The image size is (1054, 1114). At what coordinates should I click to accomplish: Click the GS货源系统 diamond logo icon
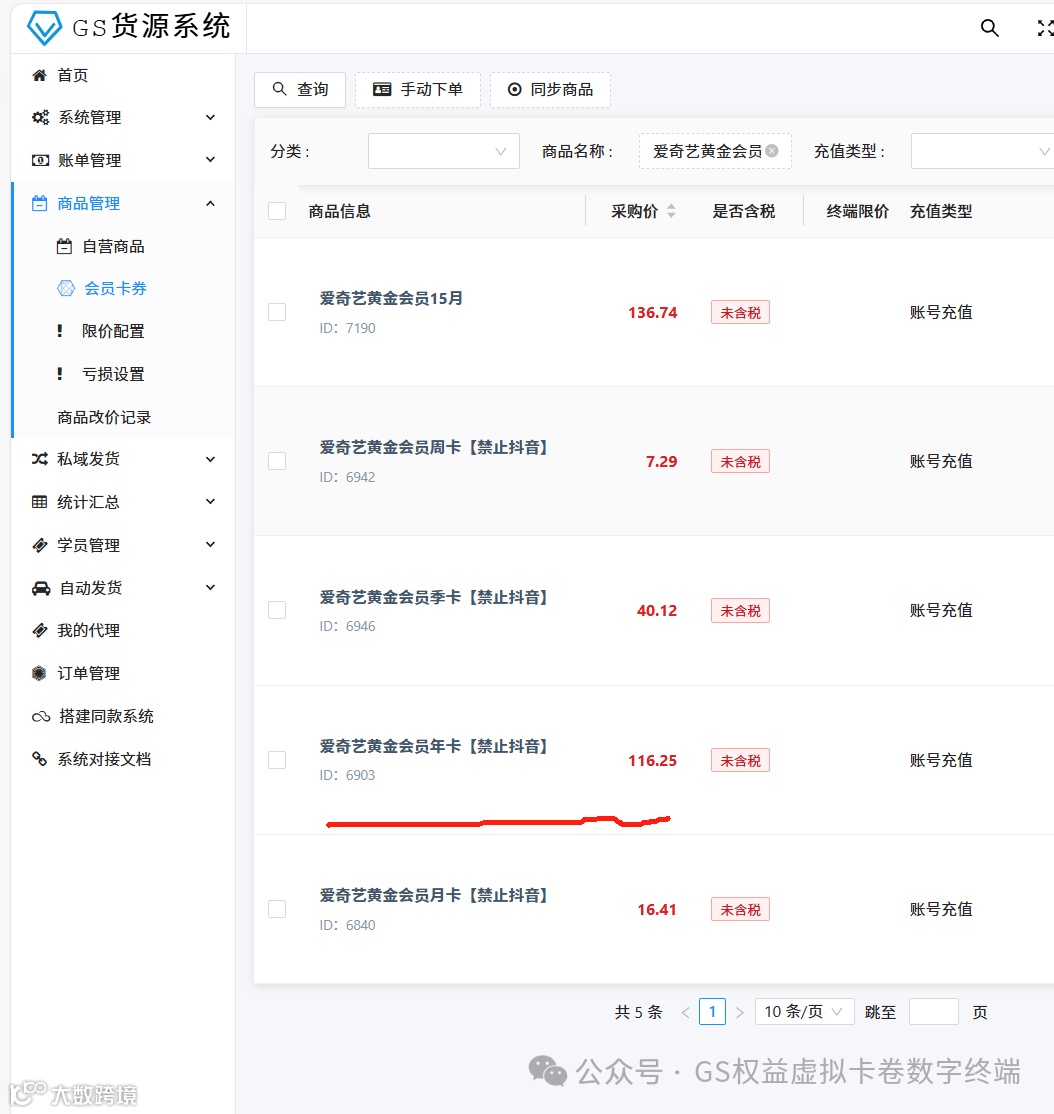pos(44,28)
